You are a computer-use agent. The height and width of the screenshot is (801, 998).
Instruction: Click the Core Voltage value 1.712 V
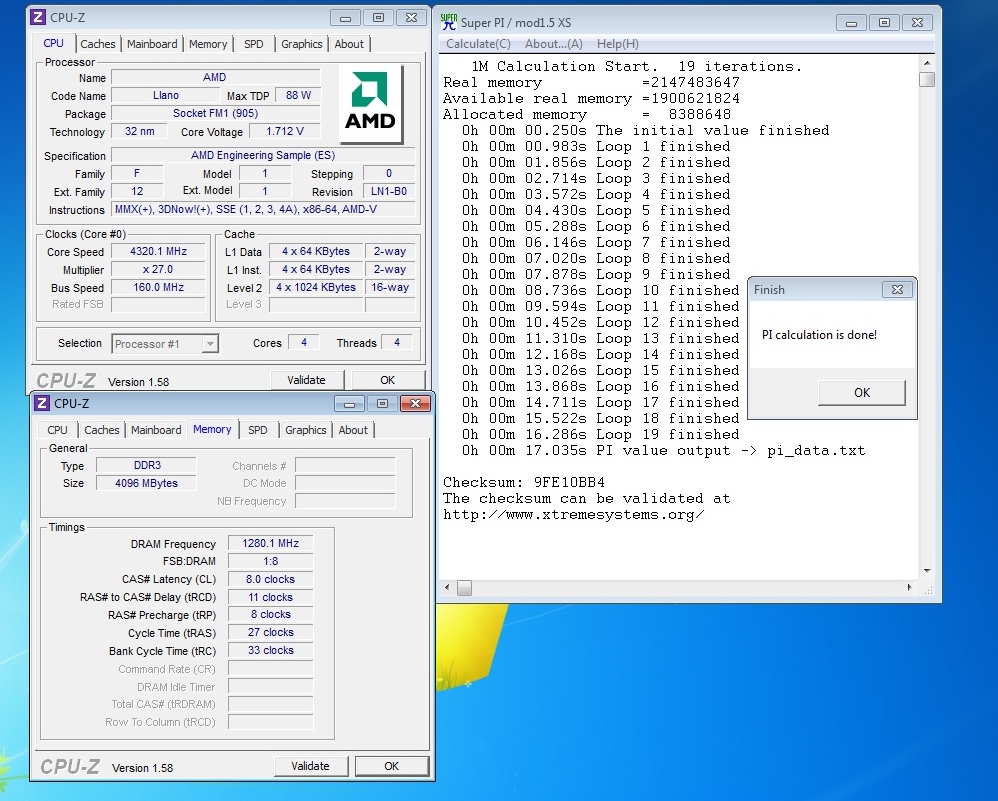pos(285,131)
